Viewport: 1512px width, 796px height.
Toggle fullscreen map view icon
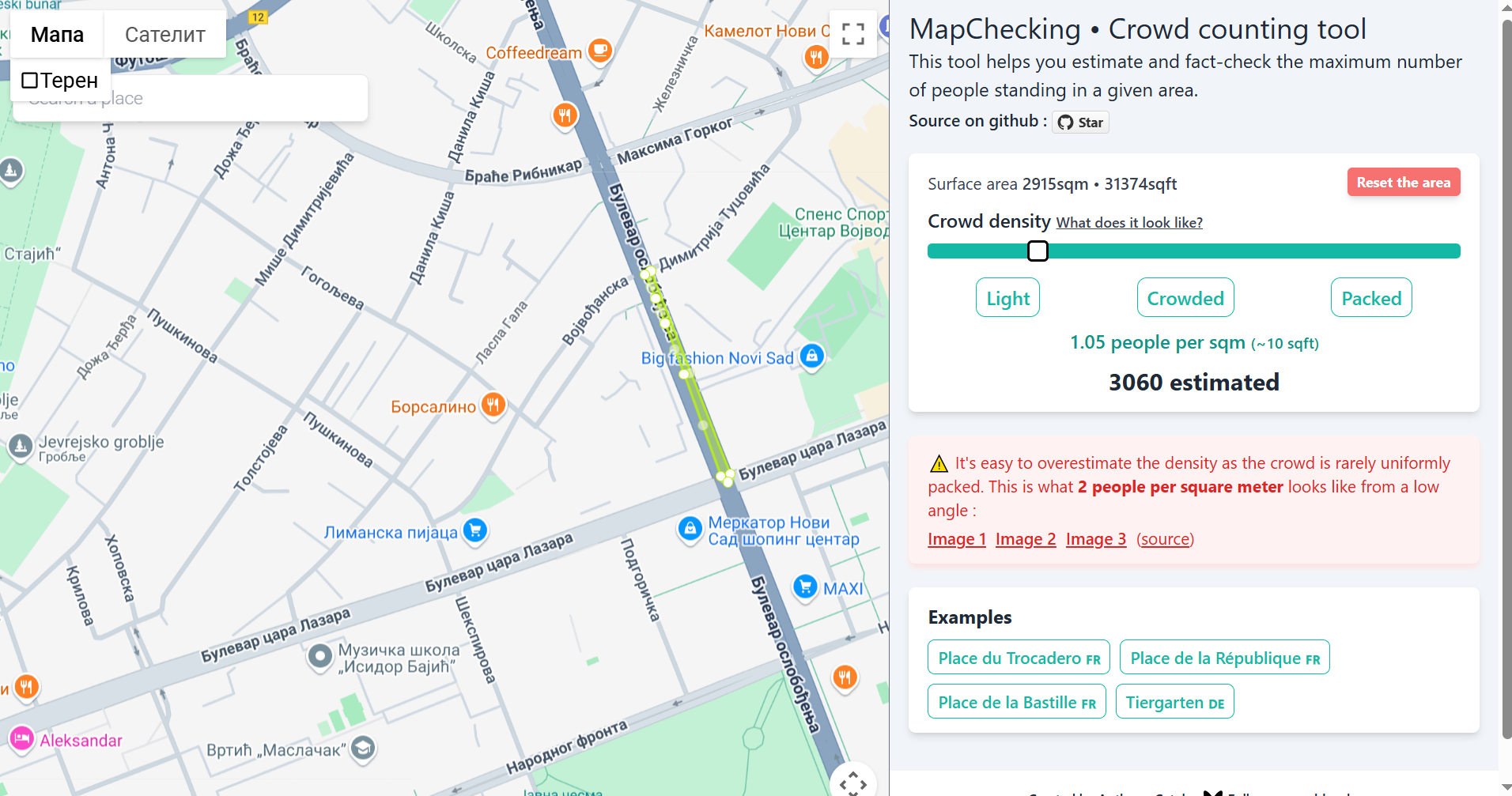point(852,34)
